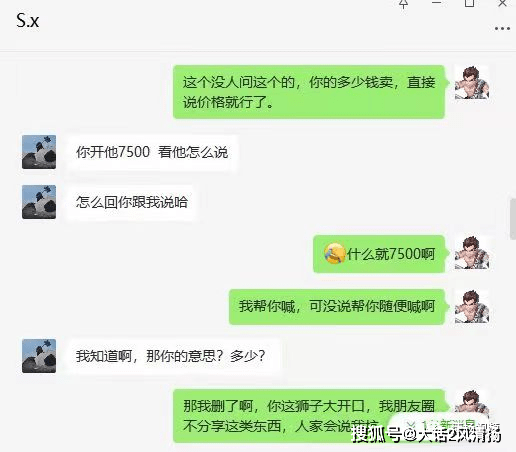Open the contact avatar beside 你开他7500 message
The width and height of the screenshot is (516, 452).
click(39, 152)
